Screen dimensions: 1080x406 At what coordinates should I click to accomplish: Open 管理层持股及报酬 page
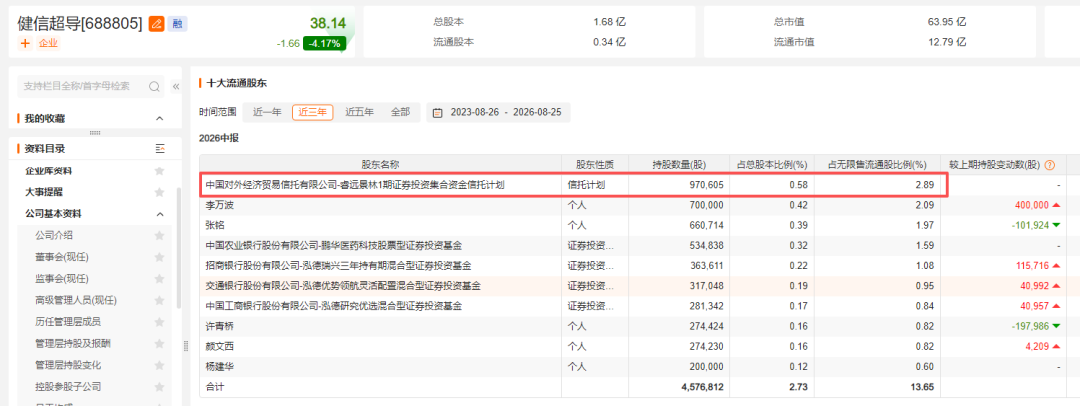tap(72, 343)
